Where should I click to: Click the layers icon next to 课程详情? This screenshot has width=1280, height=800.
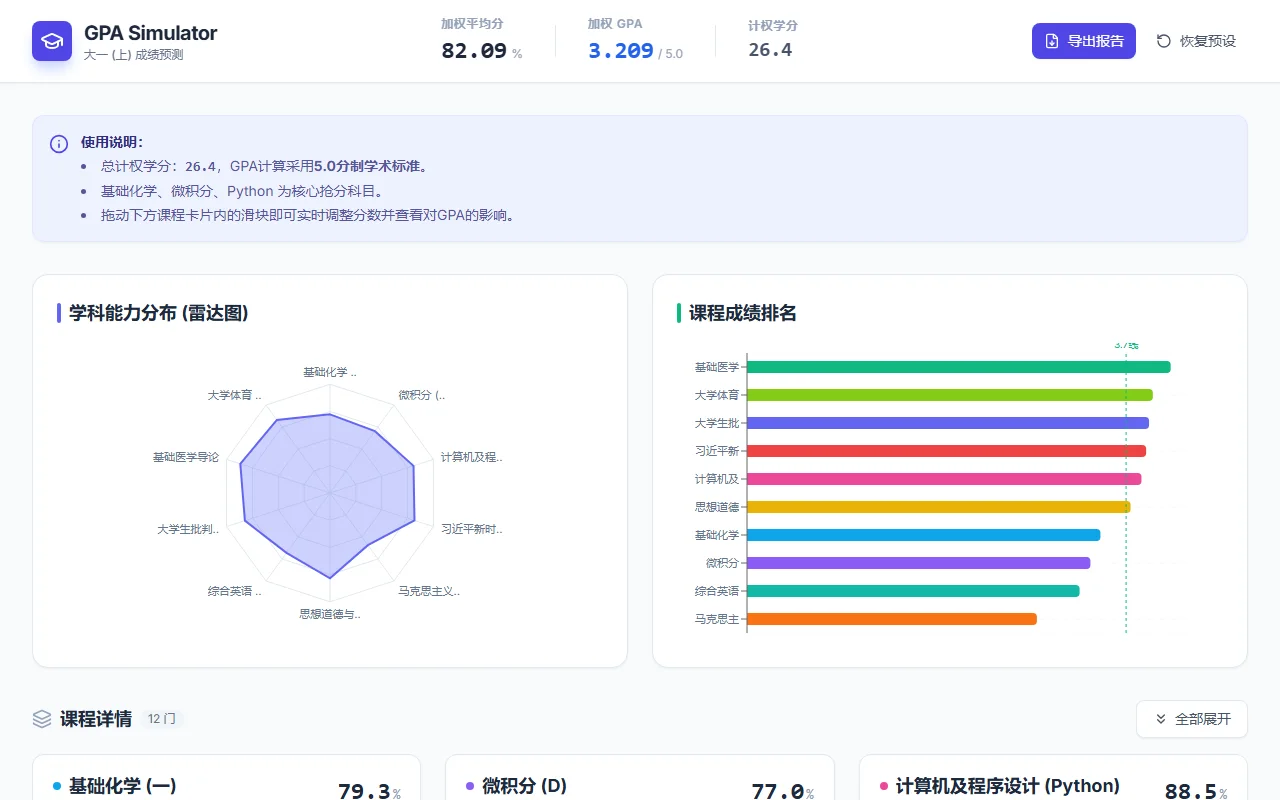42,719
